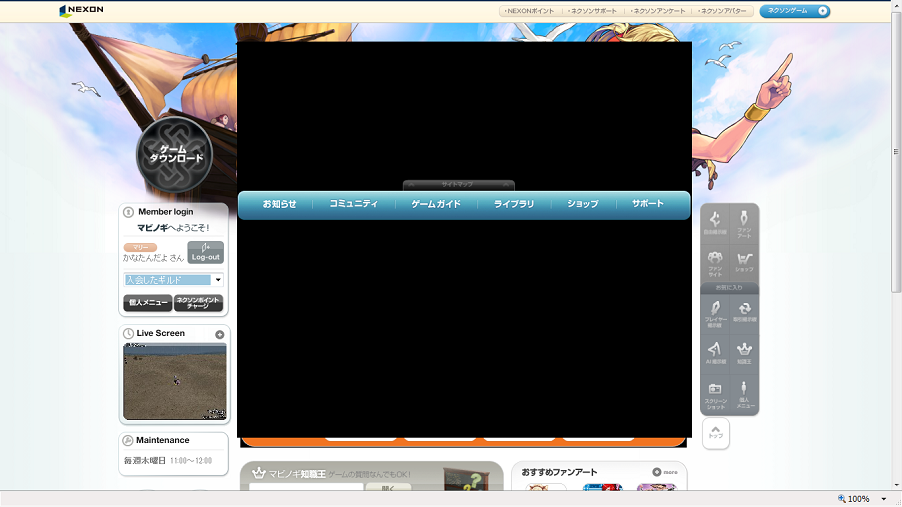Expand the 入会したギルド dropdown

(x=218, y=280)
